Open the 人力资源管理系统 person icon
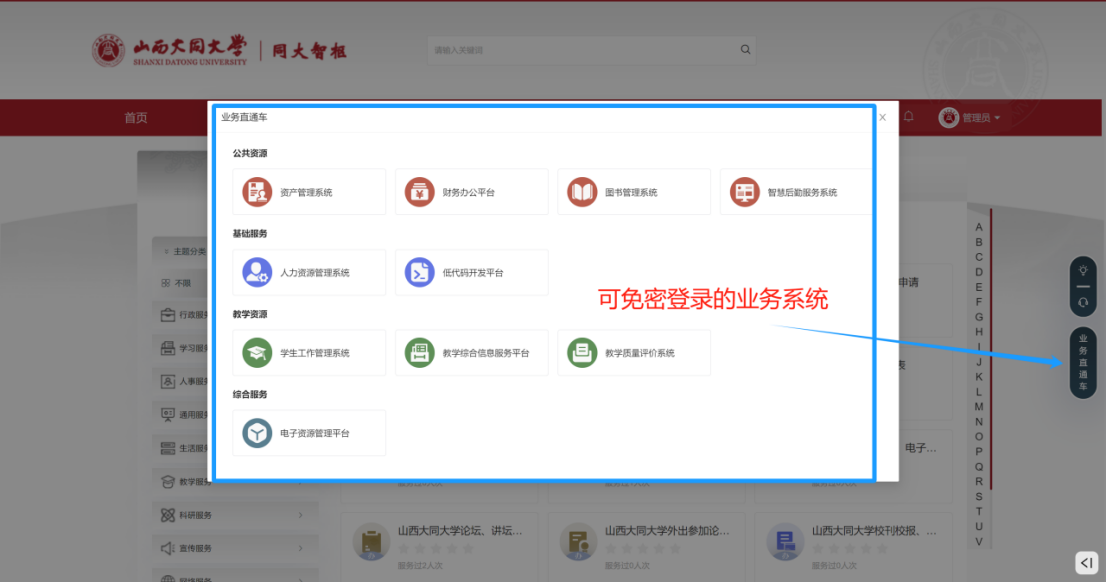 pyautogui.click(x=258, y=272)
